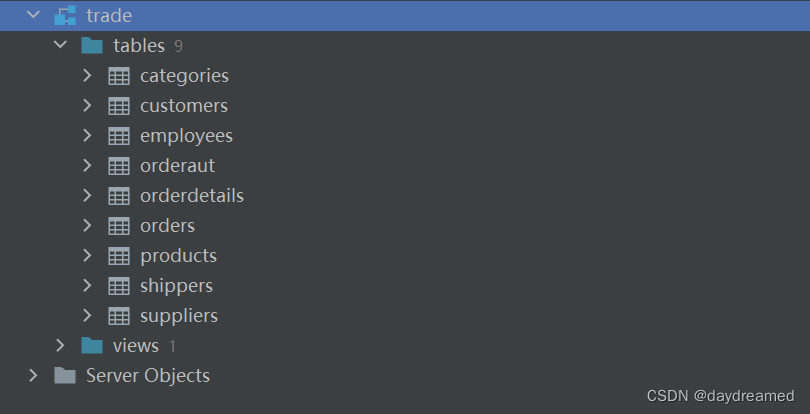Click the suppliers table icon
This screenshot has width=810, height=414.
[x=118, y=316]
